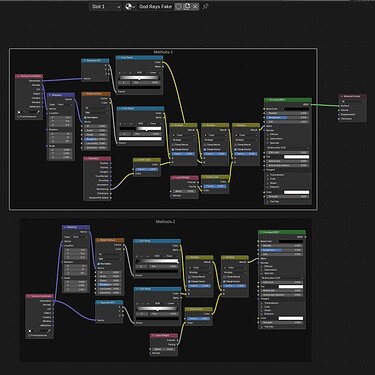The width and height of the screenshot is (375, 375).
Task: Click the God Rays Fake material name field
Action: 155,6
